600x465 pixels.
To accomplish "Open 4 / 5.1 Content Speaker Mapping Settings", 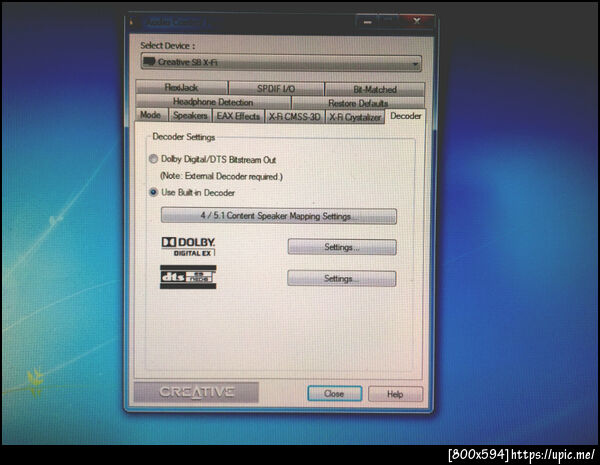I will (x=279, y=216).
